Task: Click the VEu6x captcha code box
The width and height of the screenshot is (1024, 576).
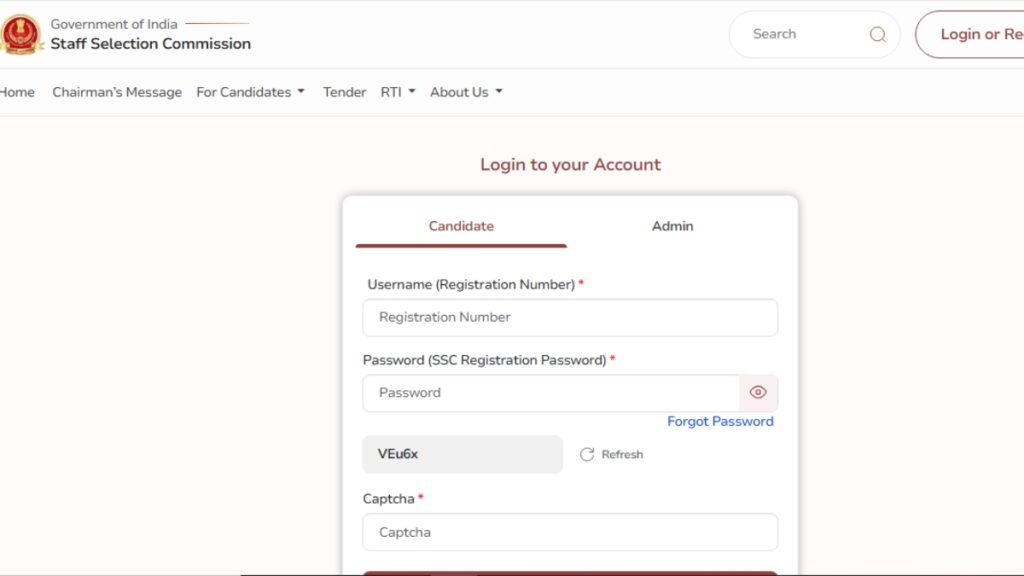Action: (462, 454)
